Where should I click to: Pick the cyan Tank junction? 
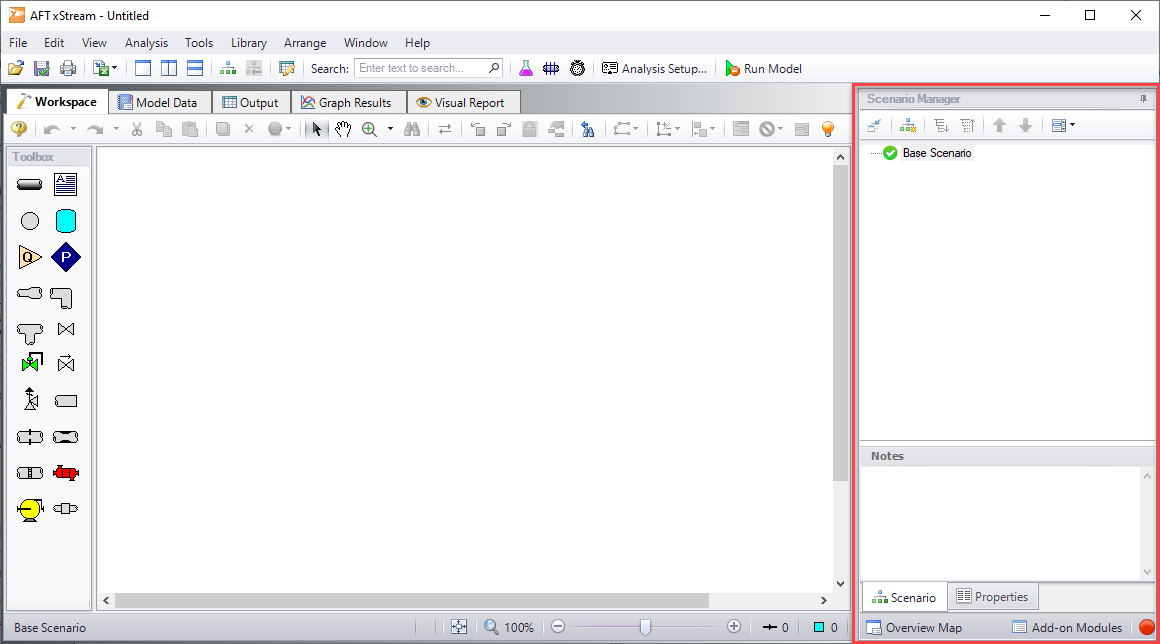pyautogui.click(x=66, y=220)
